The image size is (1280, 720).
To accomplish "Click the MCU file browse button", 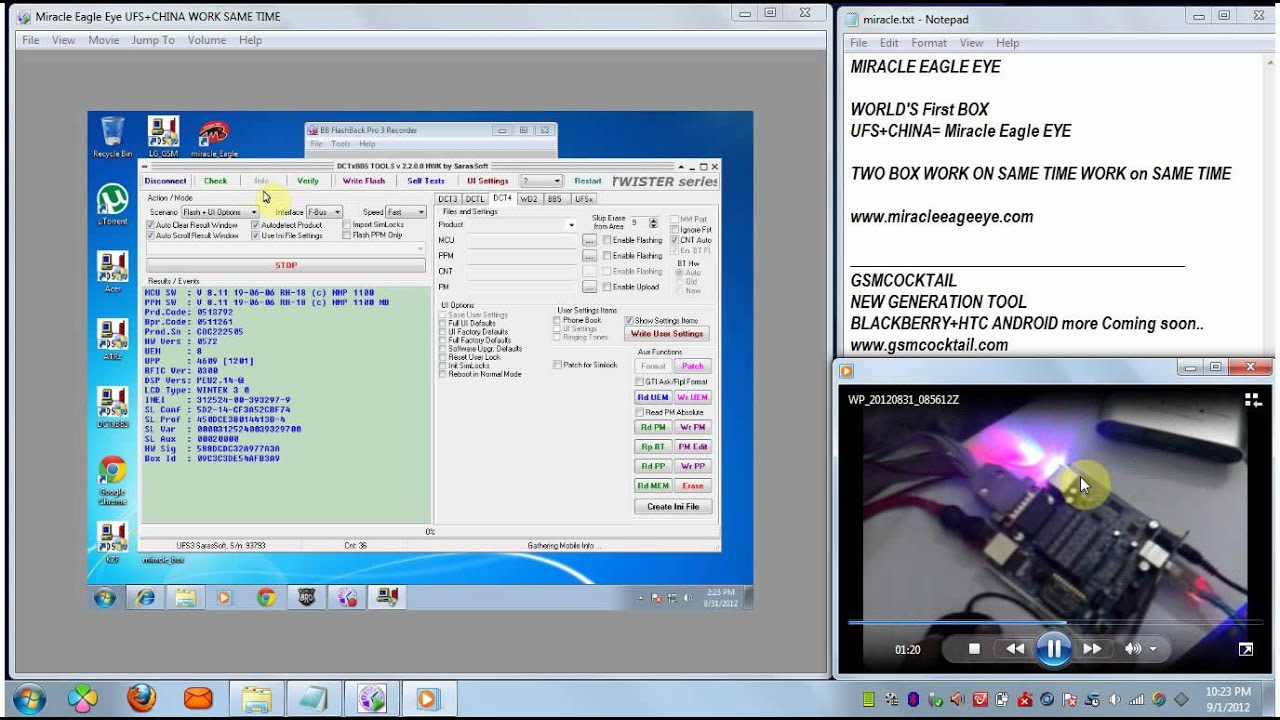I will (590, 241).
